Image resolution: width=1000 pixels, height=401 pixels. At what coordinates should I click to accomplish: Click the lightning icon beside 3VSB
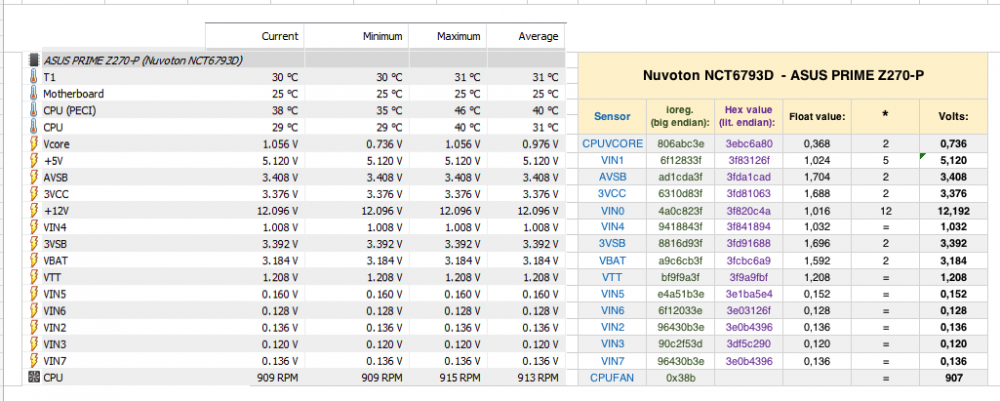(x=34, y=243)
